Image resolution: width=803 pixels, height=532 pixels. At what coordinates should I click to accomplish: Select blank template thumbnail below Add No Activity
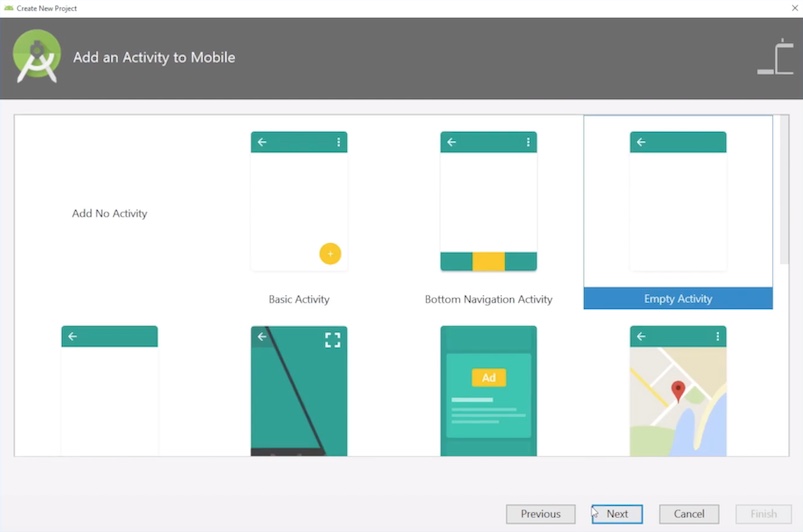pos(110,391)
